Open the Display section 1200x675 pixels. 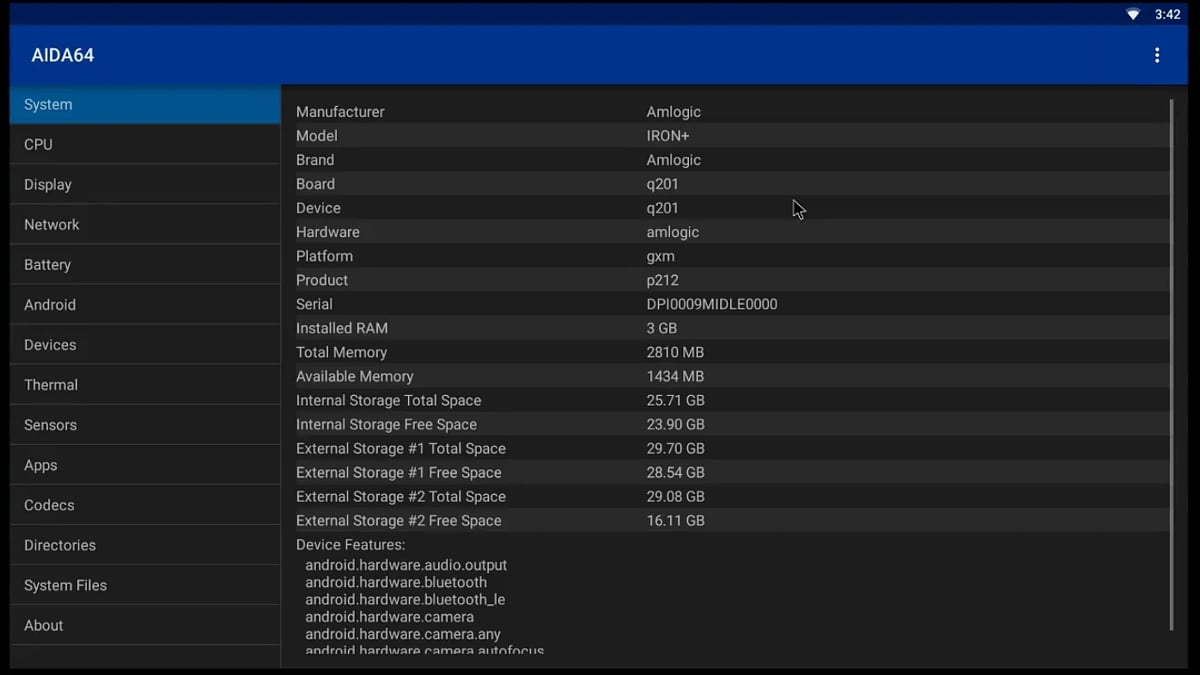pyautogui.click(x=145, y=184)
